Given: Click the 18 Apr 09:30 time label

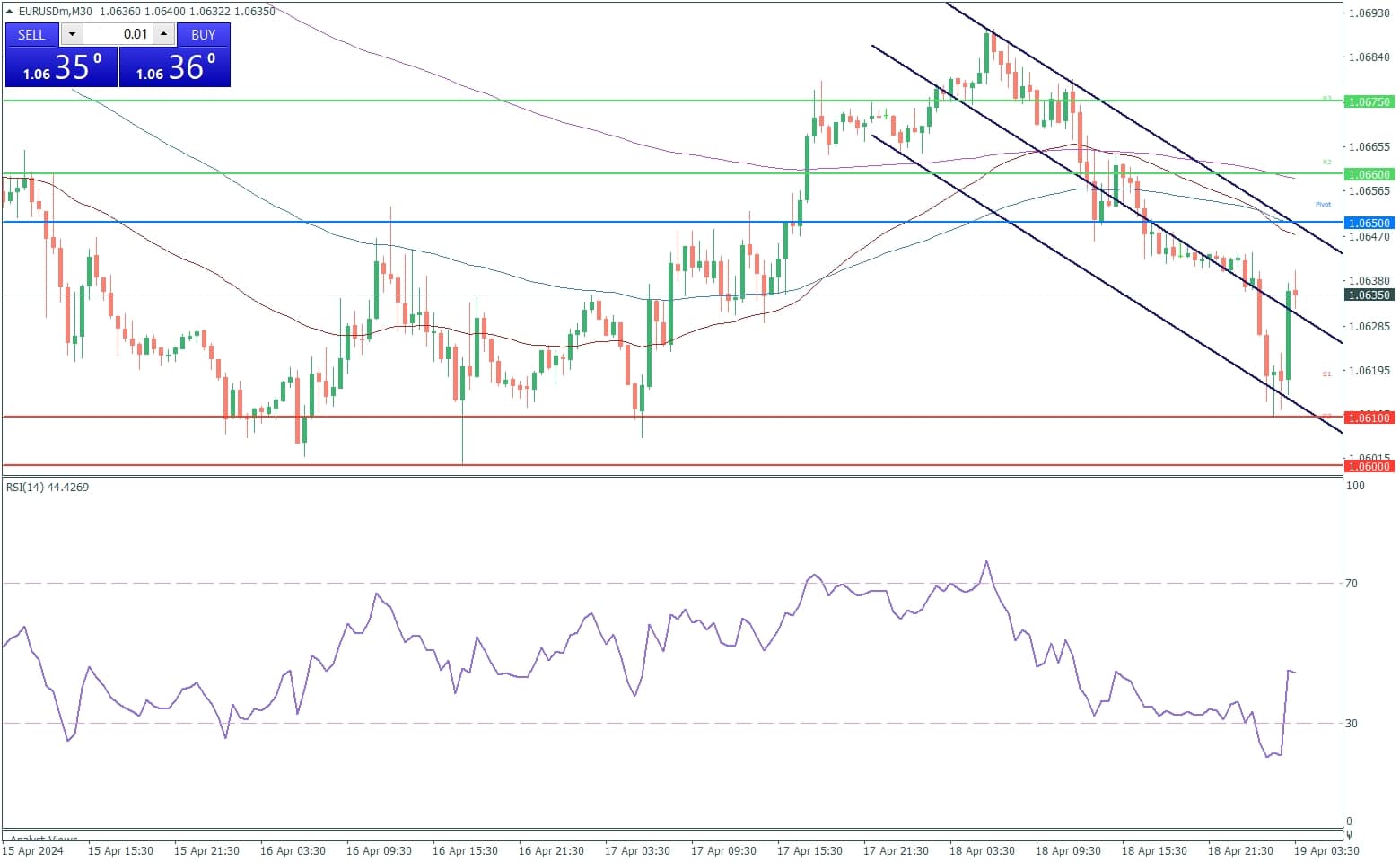Looking at the screenshot, I should click(x=1068, y=851).
